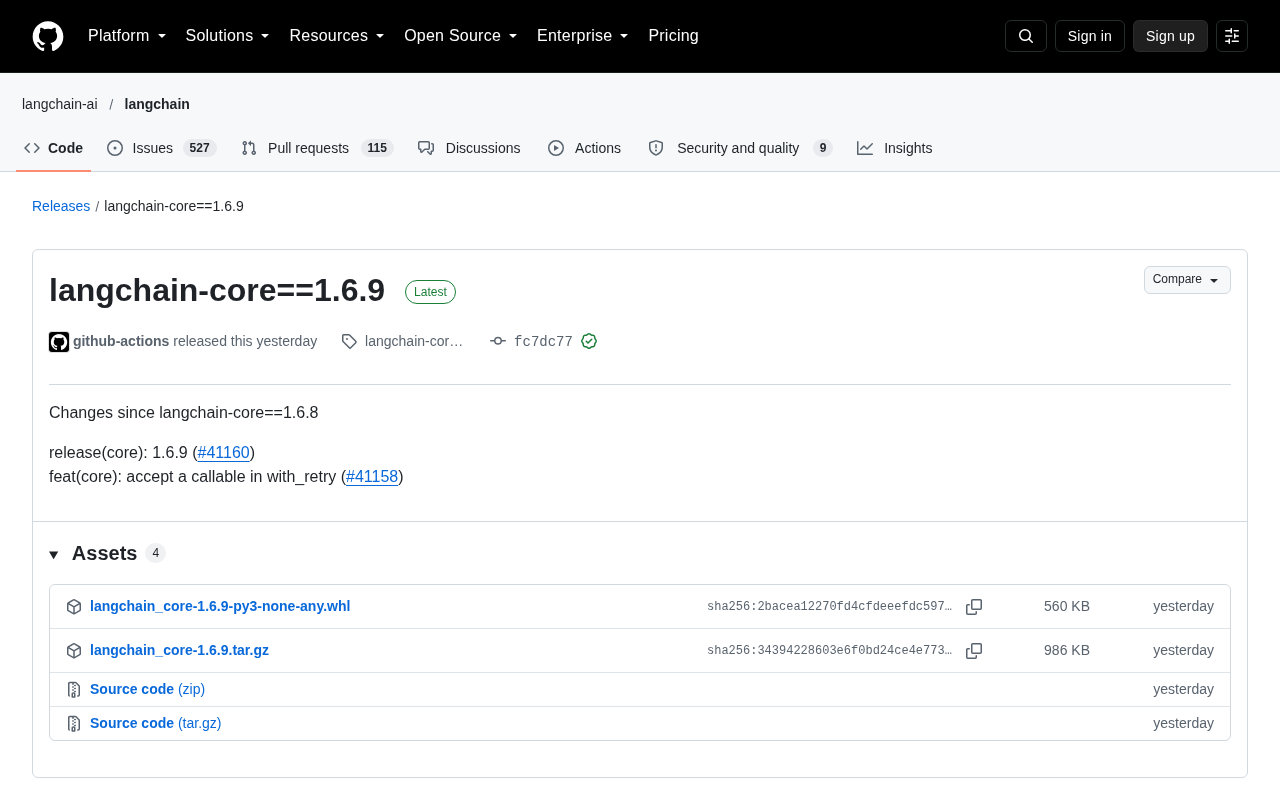Open the langchain-ai organization link
The height and width of the screenshot is (800, 1280).
pyautogui.click(x=60, y=104)
